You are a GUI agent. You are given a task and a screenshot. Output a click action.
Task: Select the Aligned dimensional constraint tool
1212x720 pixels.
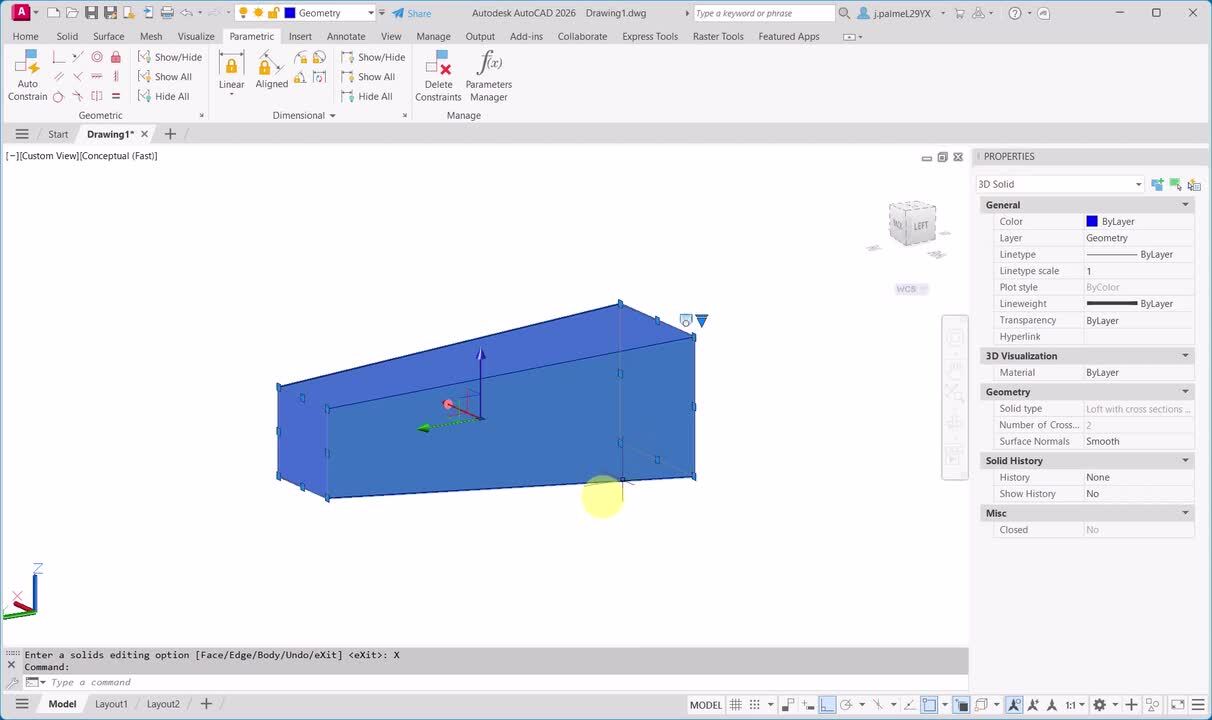271,71
